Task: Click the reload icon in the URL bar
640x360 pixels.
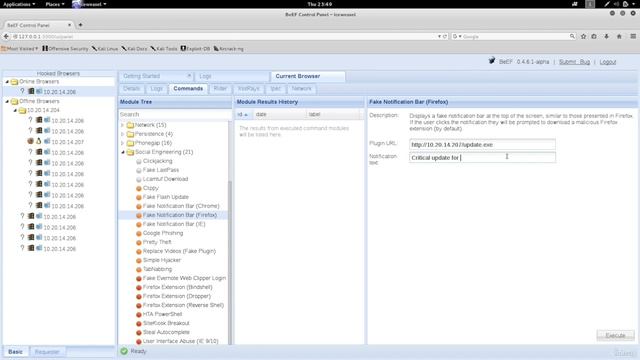Action: [x=445, y=36]
